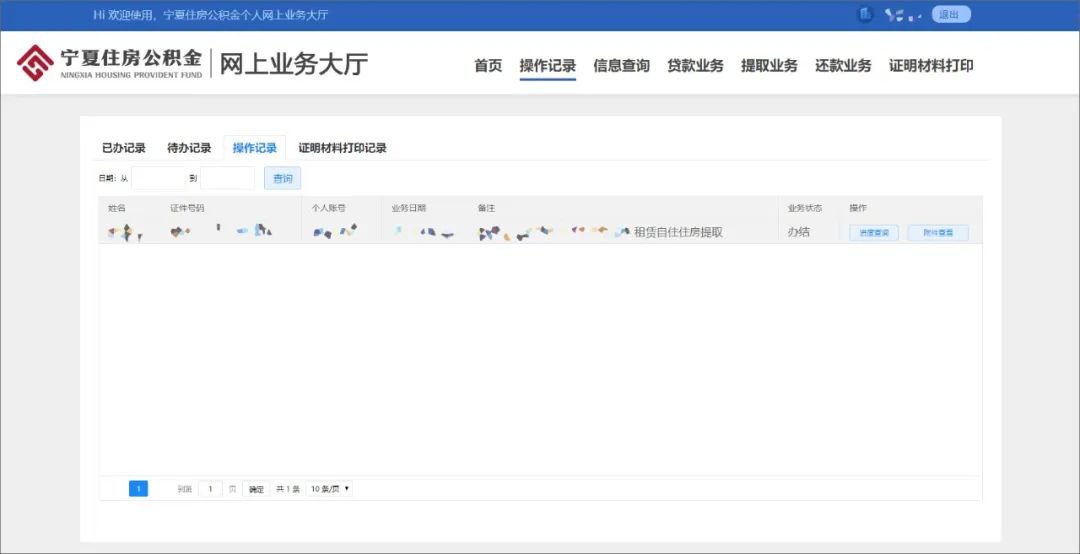Select 信息查询 in the navigation bar
1080x554 pixels.
click(621, 66)
